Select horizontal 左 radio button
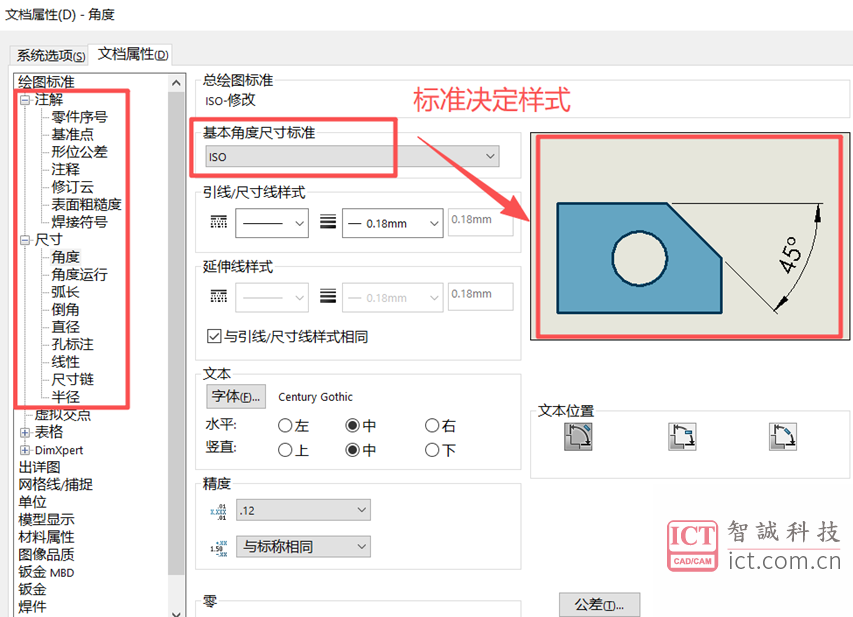 coord(285,426)
